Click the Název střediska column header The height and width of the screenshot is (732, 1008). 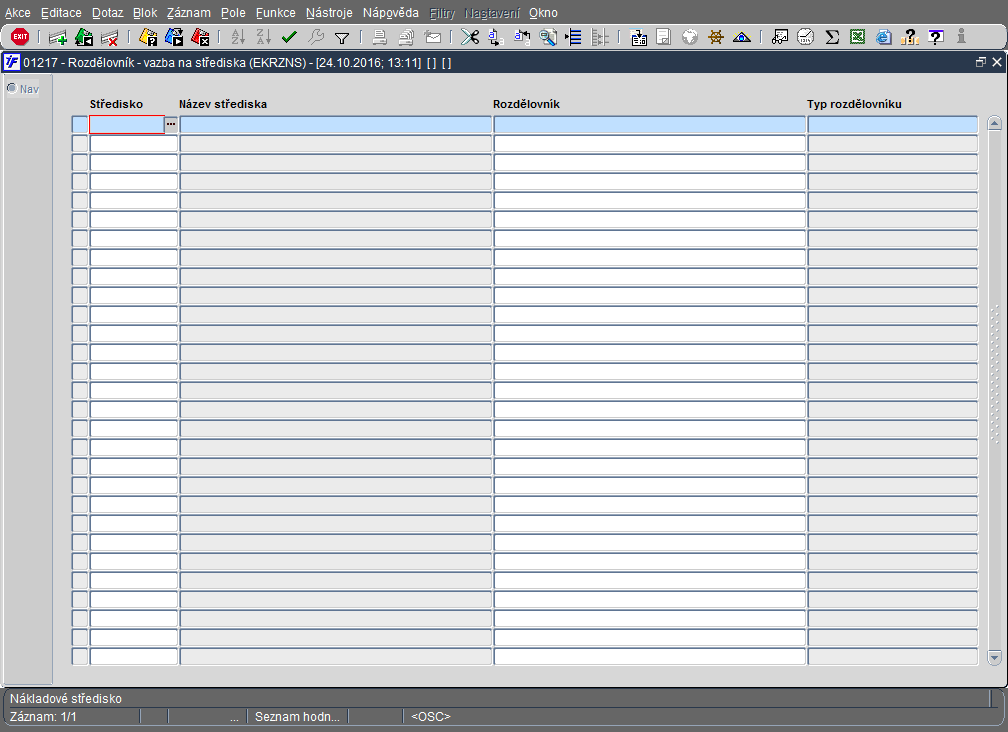tap(223, 104)
